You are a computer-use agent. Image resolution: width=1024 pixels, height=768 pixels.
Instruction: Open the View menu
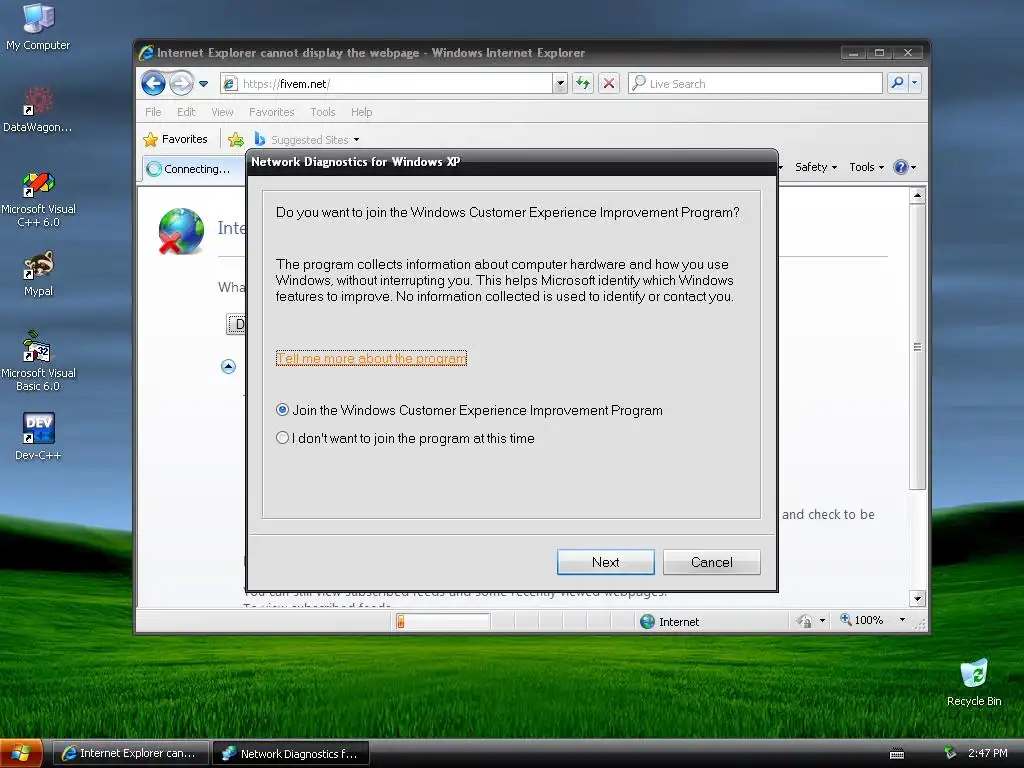tap(222, 112)
